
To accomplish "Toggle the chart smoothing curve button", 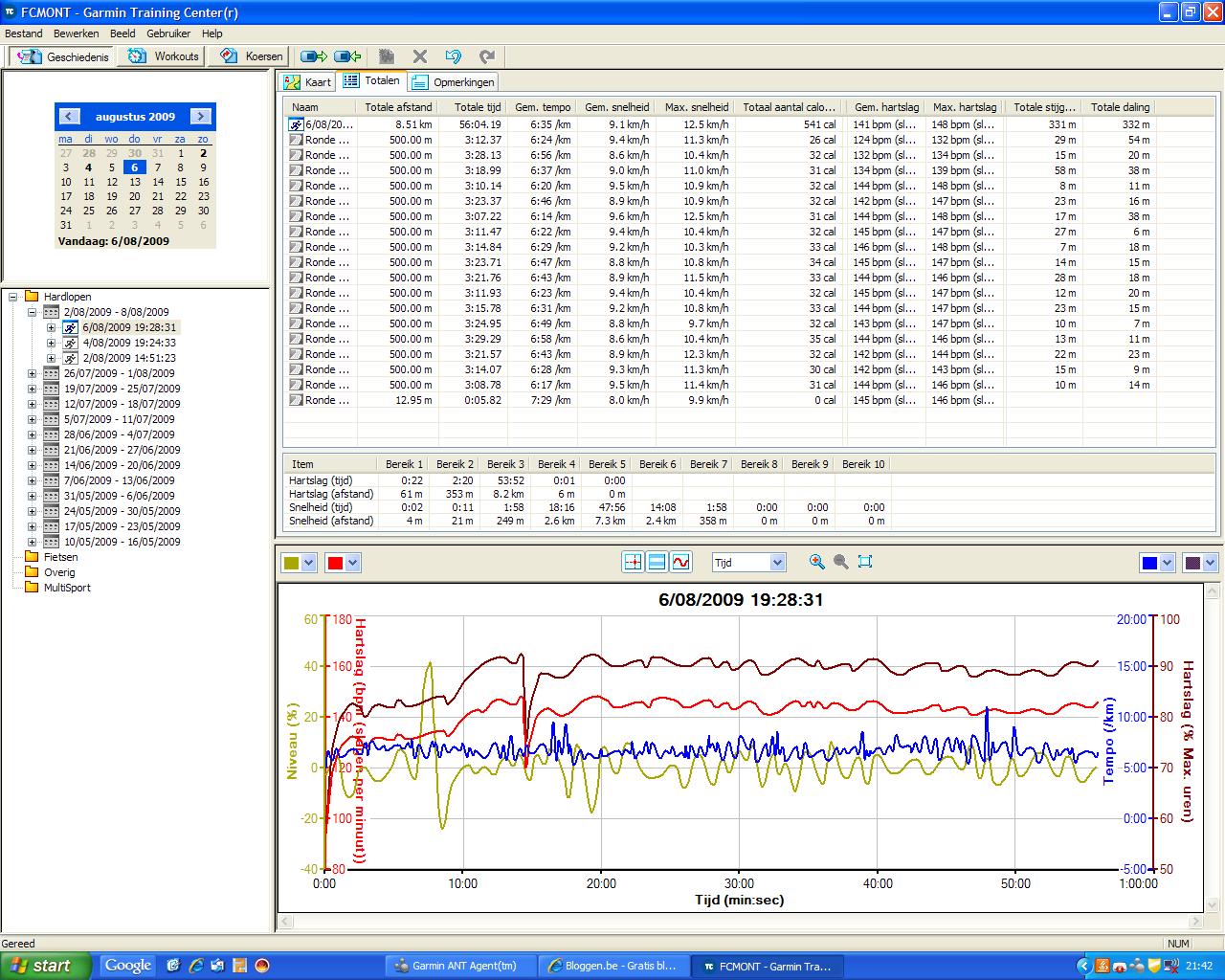I will [680, 562].
